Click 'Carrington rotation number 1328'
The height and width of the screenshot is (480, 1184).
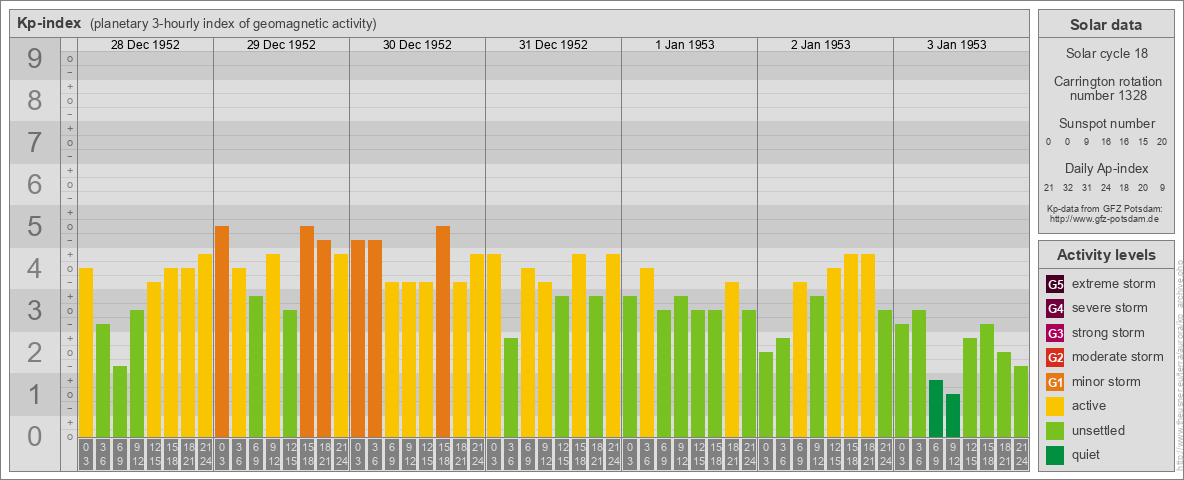click(x=1106, y=88)
